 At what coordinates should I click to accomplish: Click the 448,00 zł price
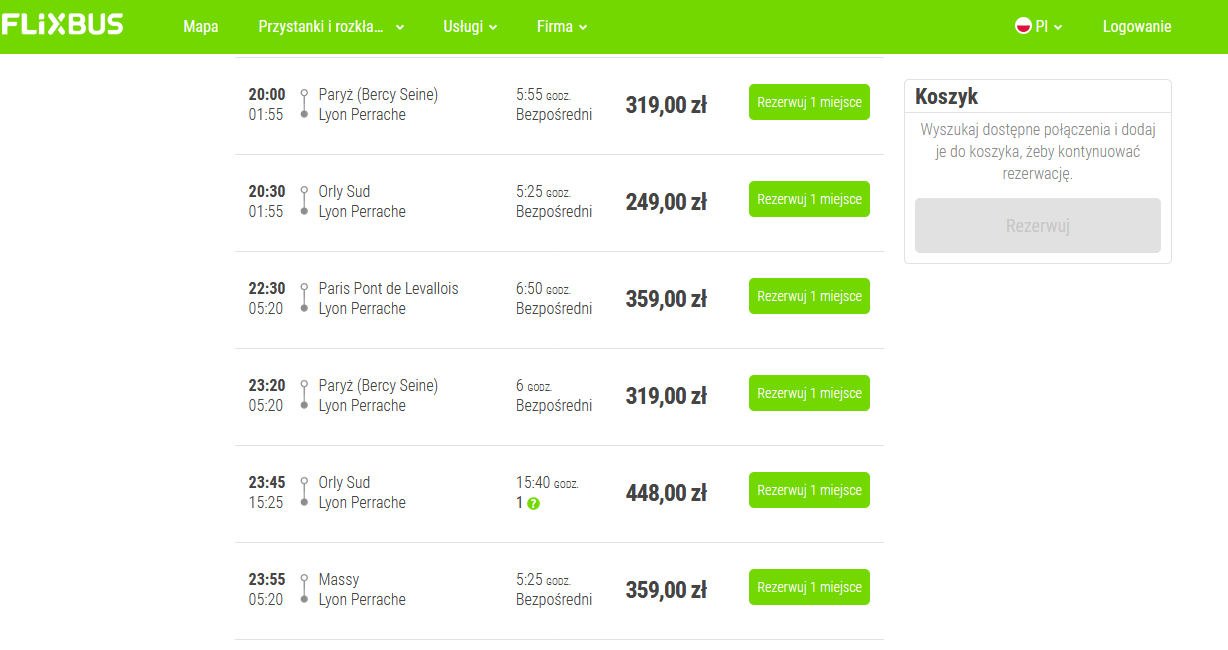666,493
